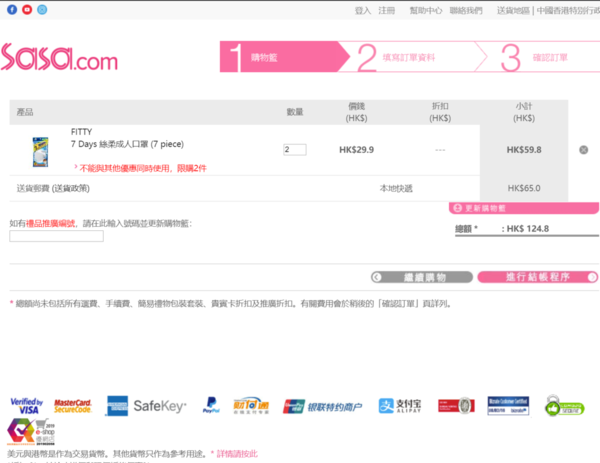Click the red promotion restriction notice 限購2件
Image resolution: width=600 pixels, height=463 pixels.
pos(143,168)
